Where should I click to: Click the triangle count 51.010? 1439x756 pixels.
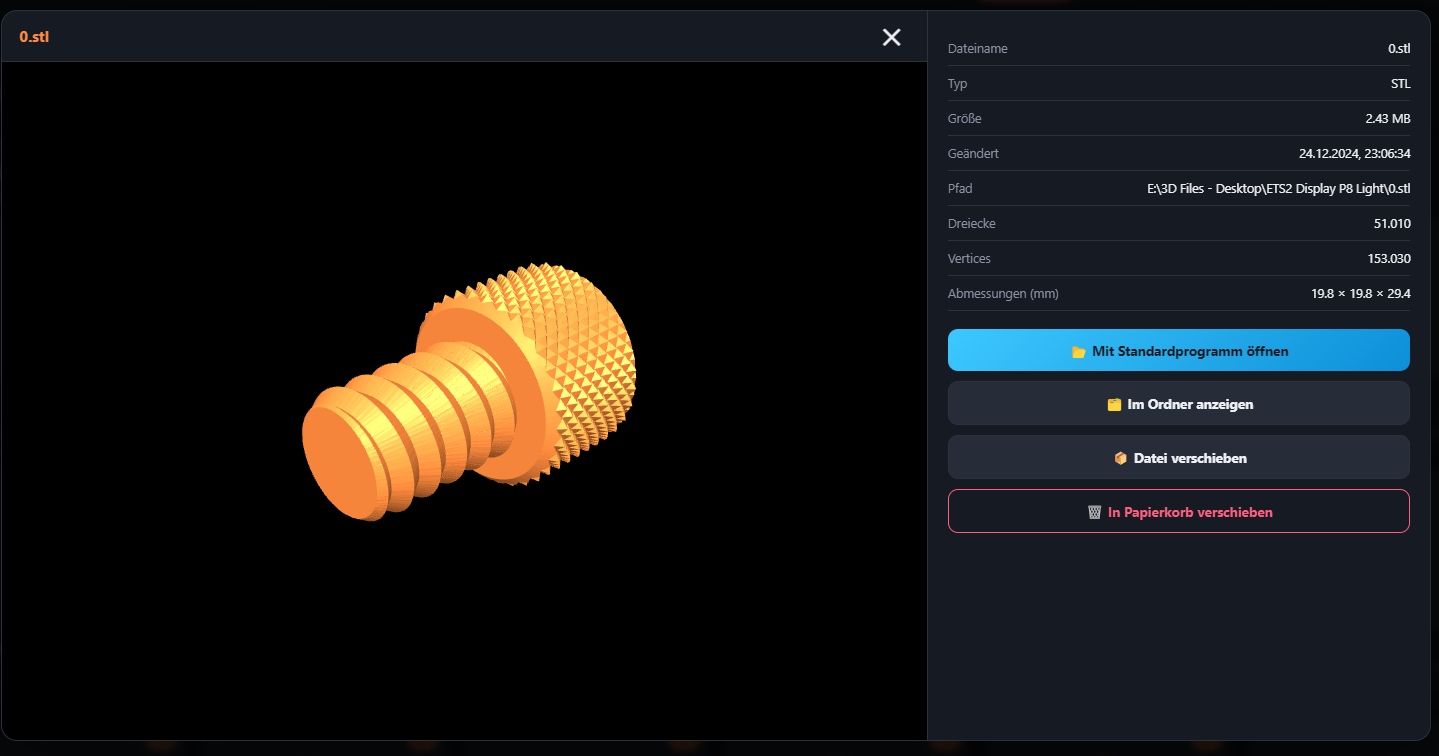coord(1392,224)
